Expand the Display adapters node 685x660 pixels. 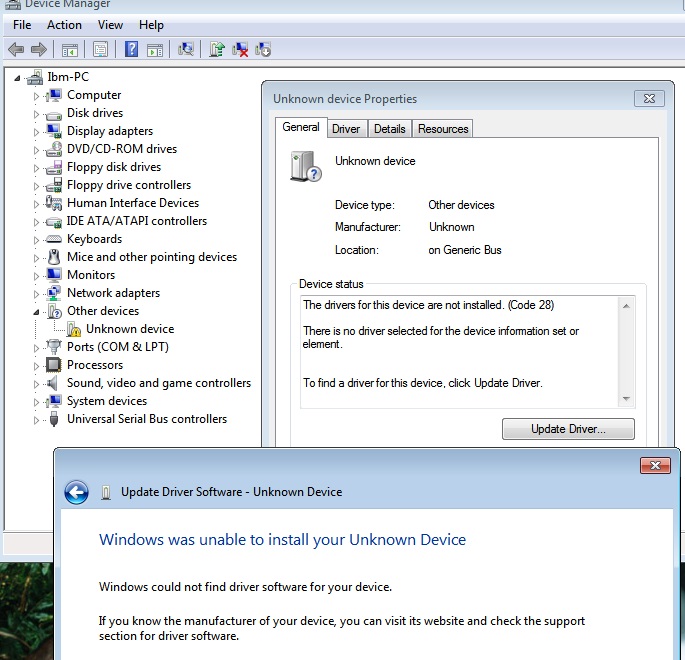pos(36,132)
